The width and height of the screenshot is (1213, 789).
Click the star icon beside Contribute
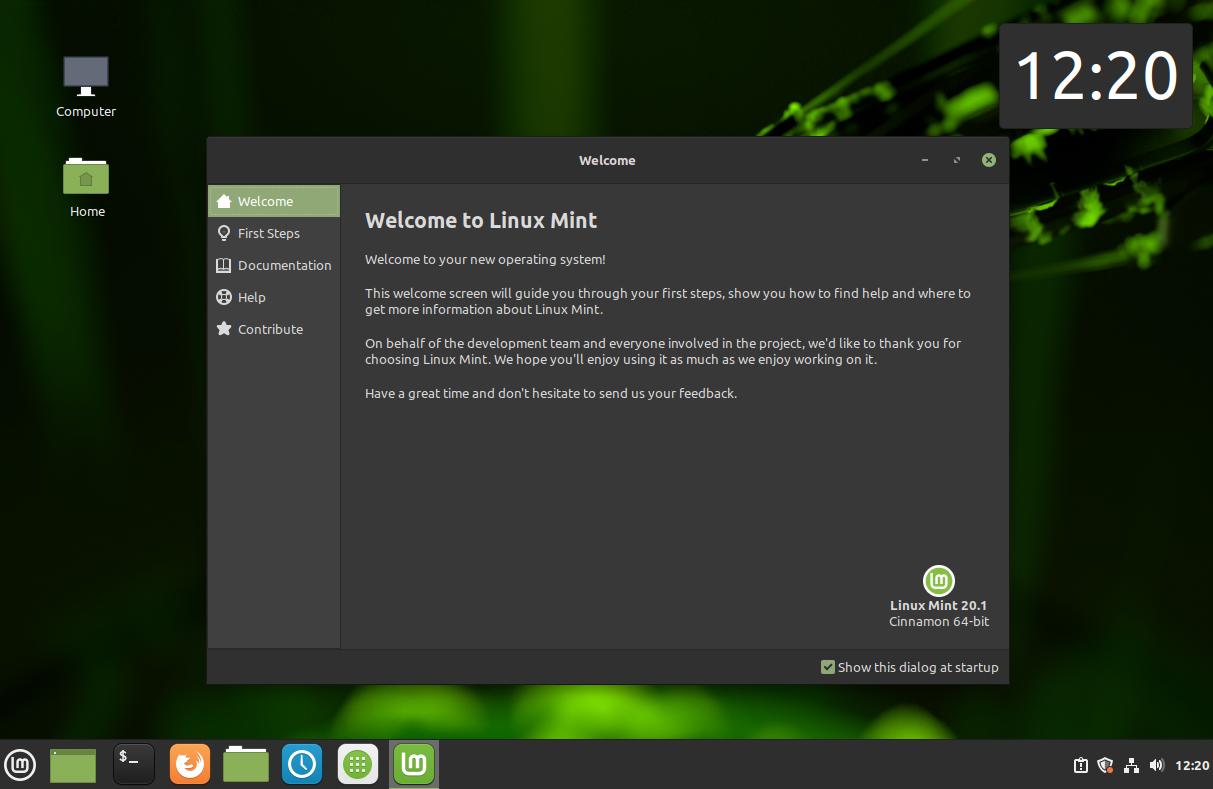224,329
